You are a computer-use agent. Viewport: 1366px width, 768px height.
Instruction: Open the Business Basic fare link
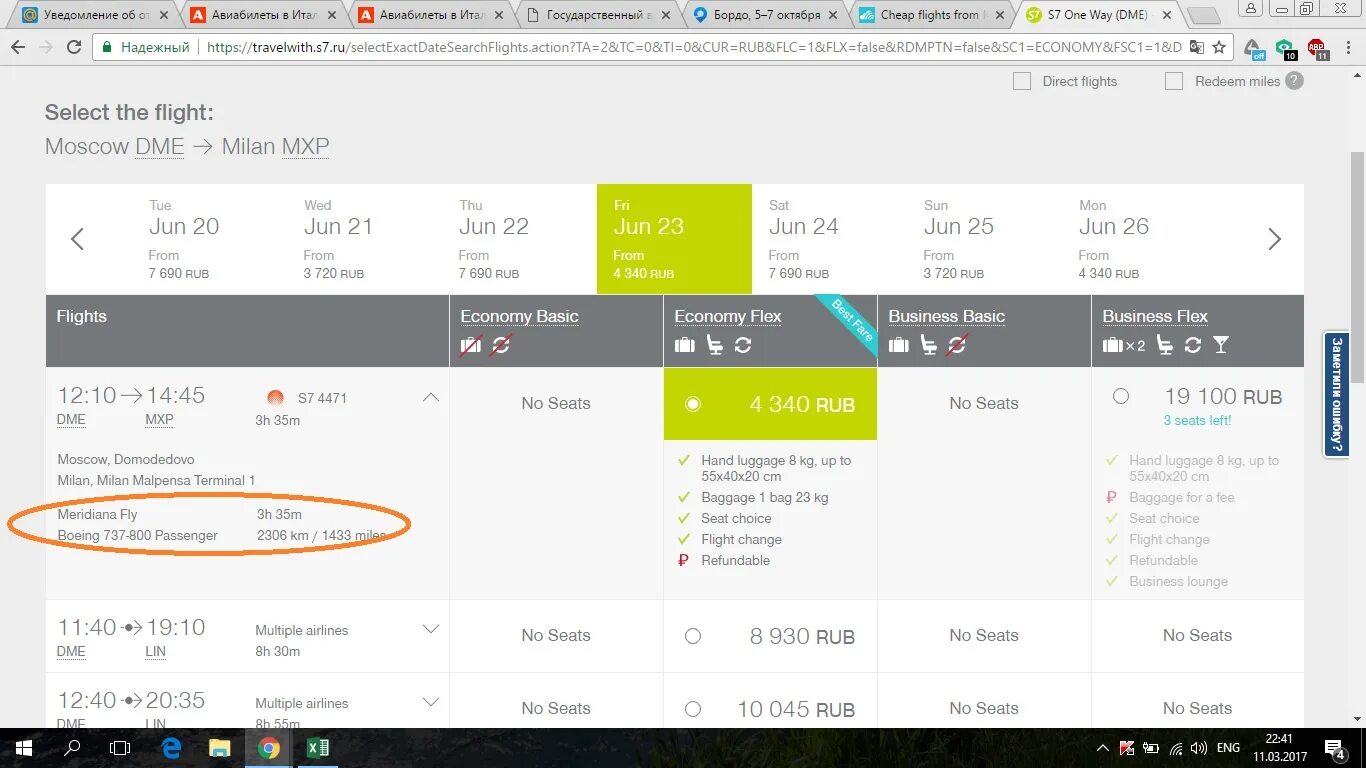pyautogui.click(x=946, y=316)
